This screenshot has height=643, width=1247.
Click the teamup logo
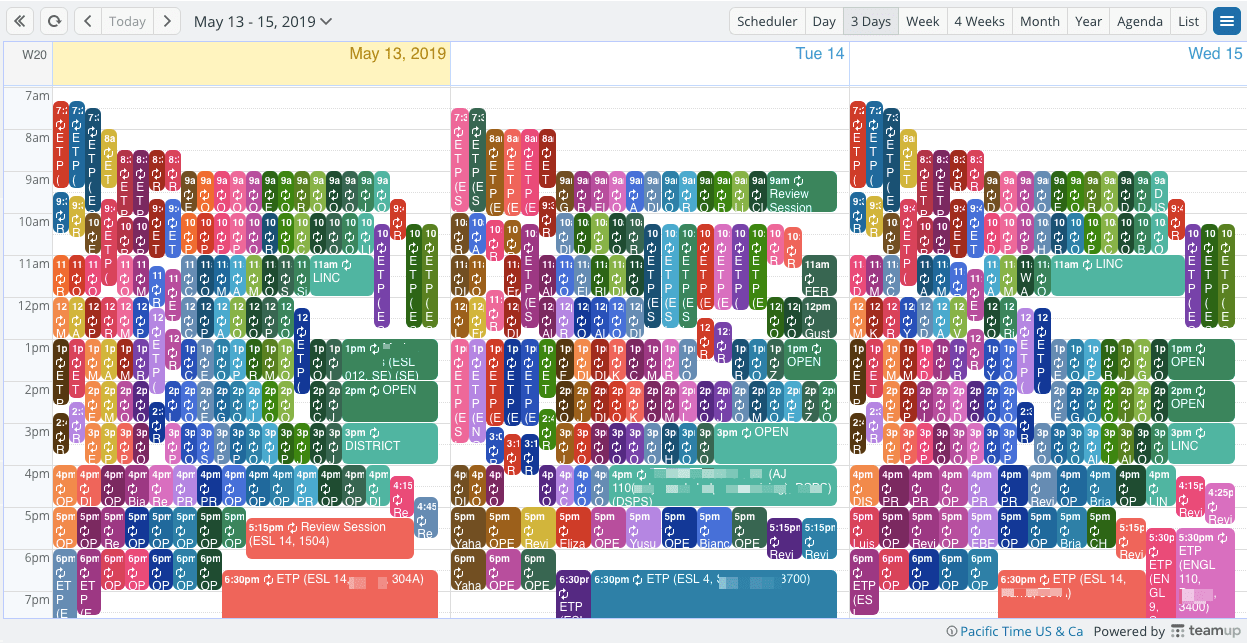point(1206,631)
